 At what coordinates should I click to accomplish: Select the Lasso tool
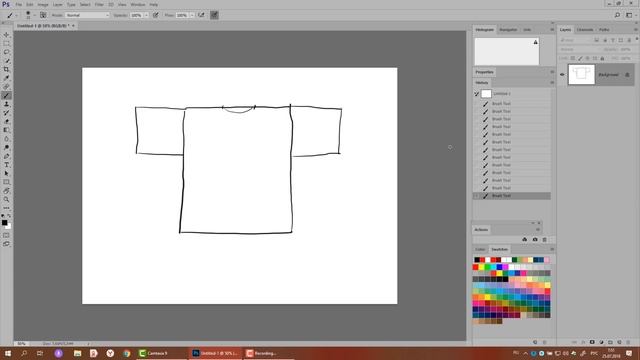[6, 52]
